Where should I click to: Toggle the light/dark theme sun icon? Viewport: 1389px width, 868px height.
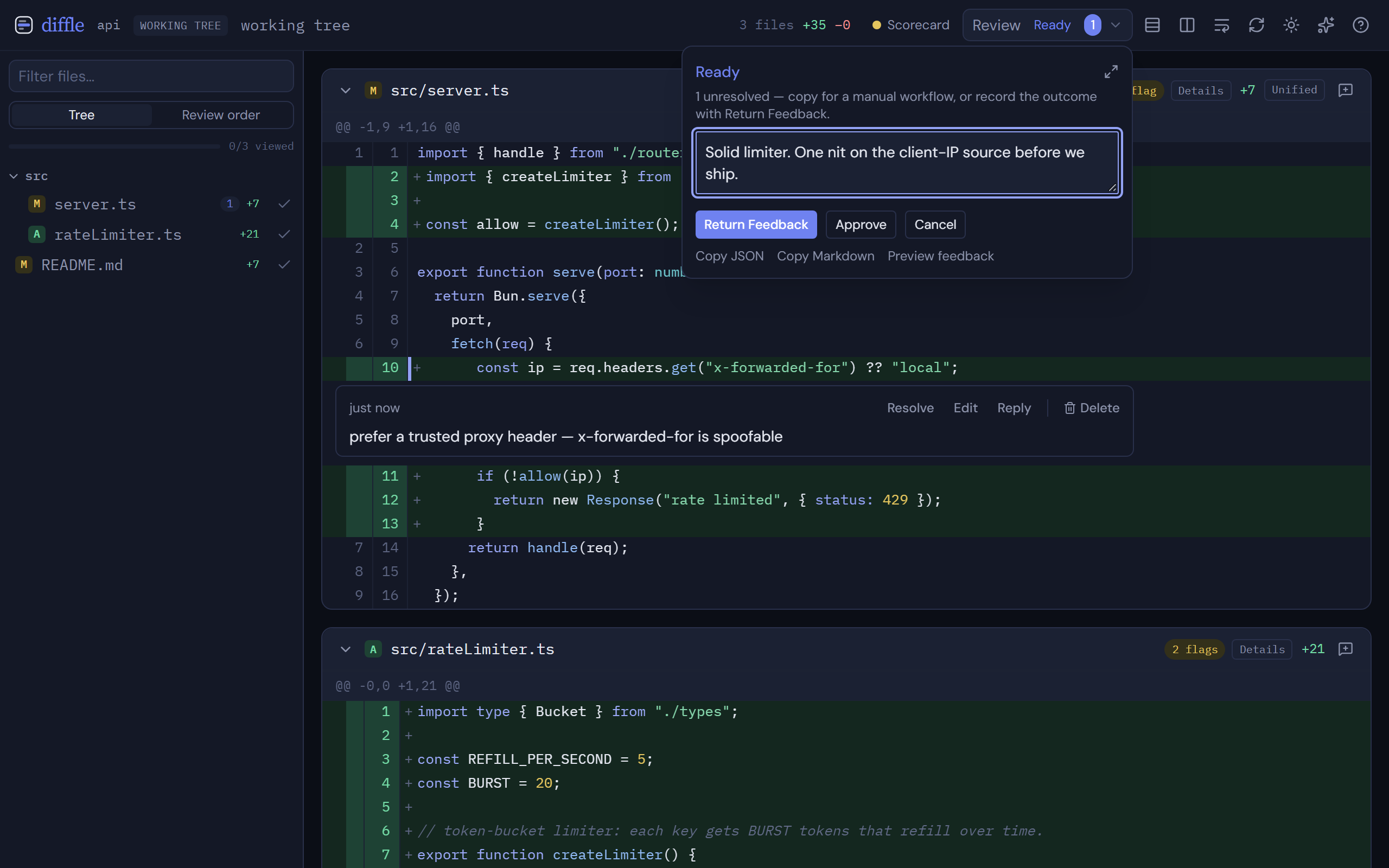click(1291, 25)
